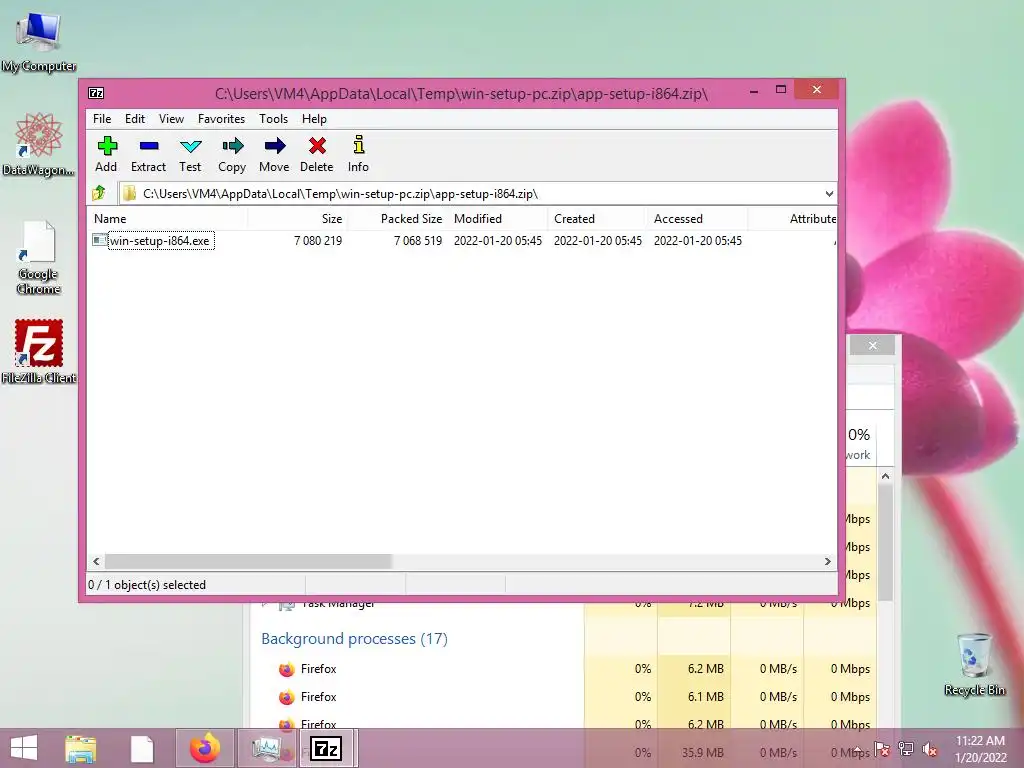Open the Edit menu

click(135, 119)
